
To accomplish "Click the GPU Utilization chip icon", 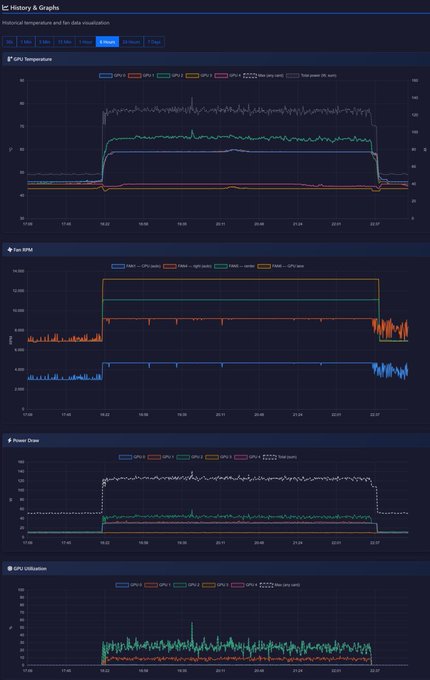I will click(10, 569).
